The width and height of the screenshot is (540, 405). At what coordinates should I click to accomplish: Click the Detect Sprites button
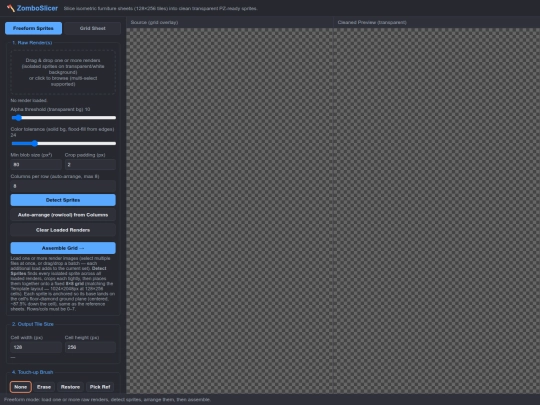[63, 200]
